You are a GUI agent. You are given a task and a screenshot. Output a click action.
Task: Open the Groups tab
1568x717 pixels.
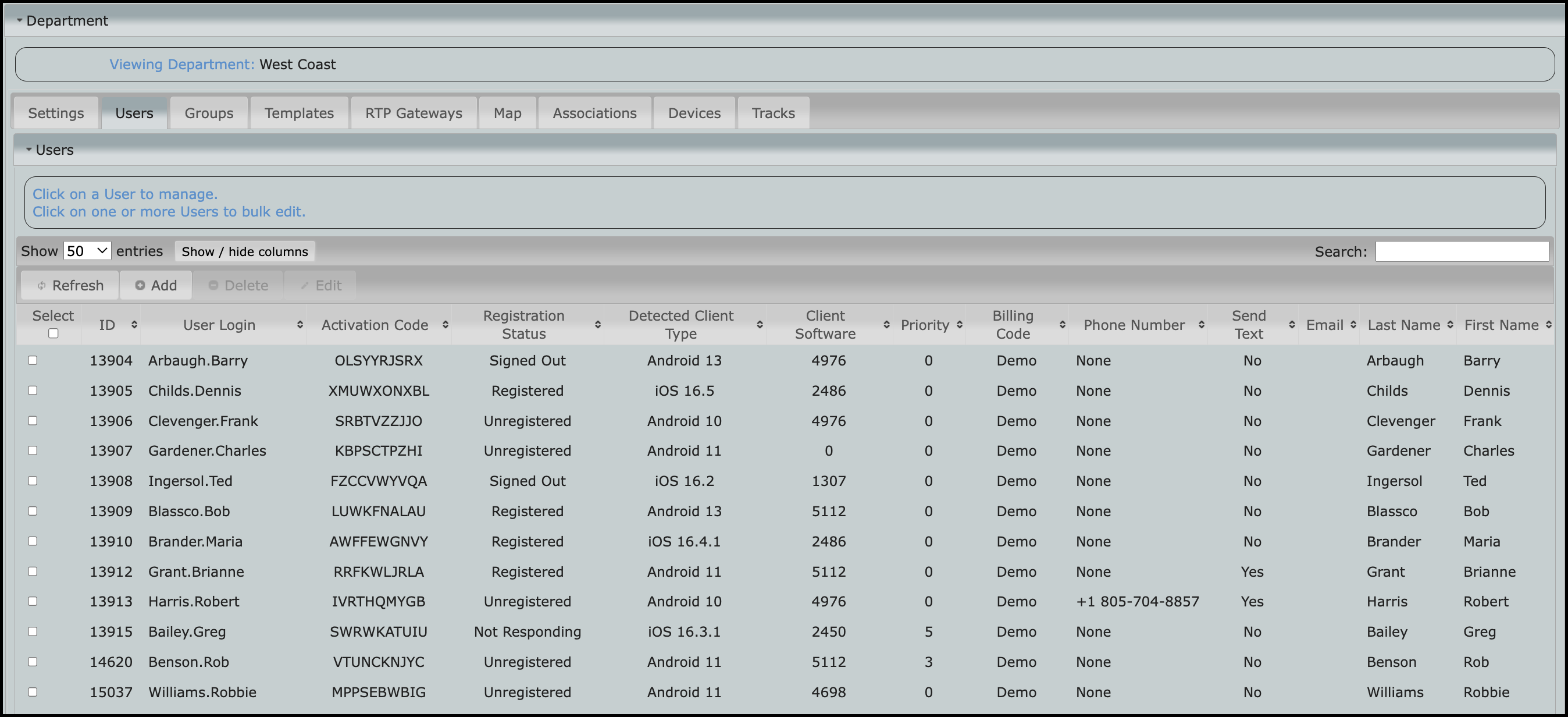[209, 113]
